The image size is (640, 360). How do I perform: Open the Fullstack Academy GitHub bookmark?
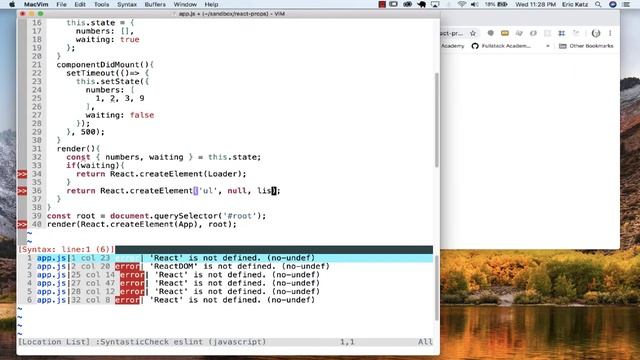501,46
